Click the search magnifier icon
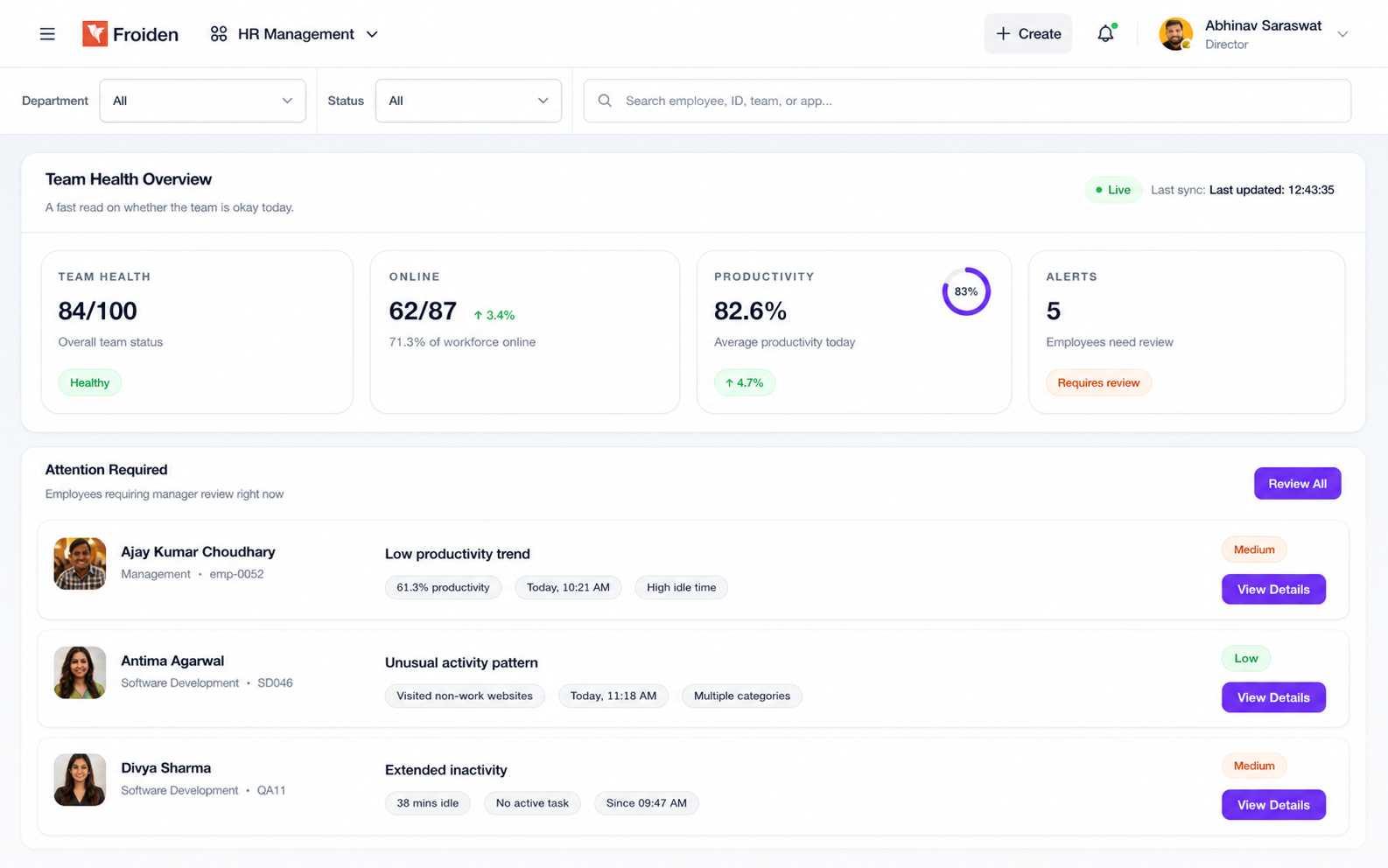1388x868 pixels. click(x=605, y=101)
